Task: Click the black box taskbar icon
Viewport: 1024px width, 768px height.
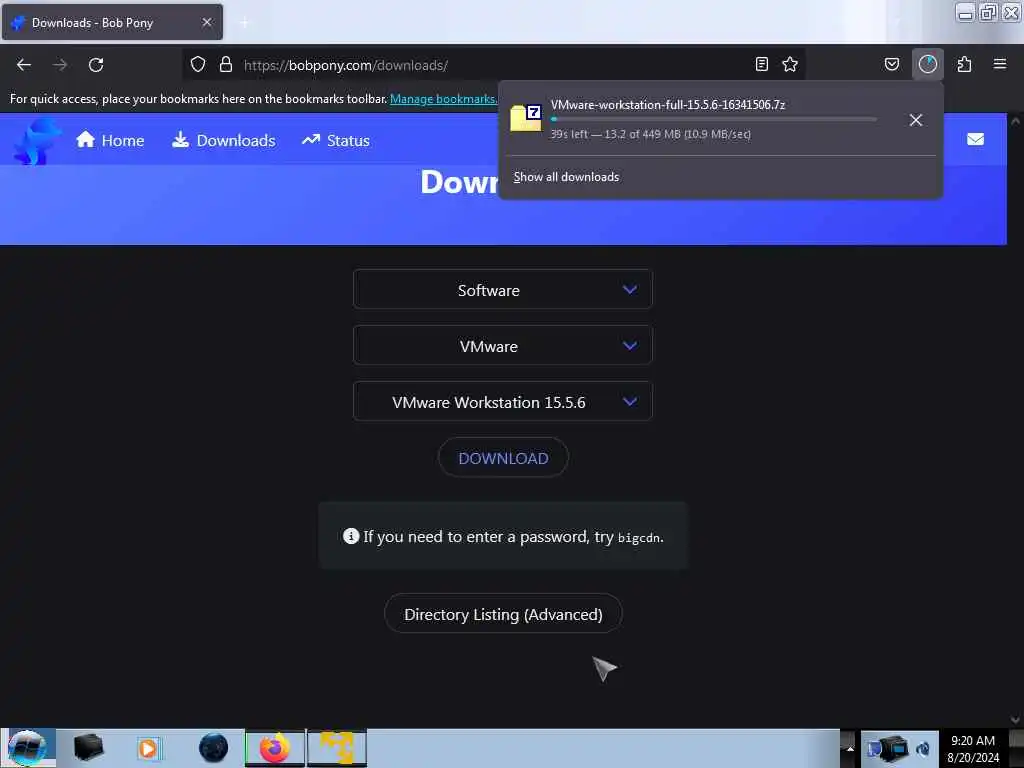Action: (88, 748)
